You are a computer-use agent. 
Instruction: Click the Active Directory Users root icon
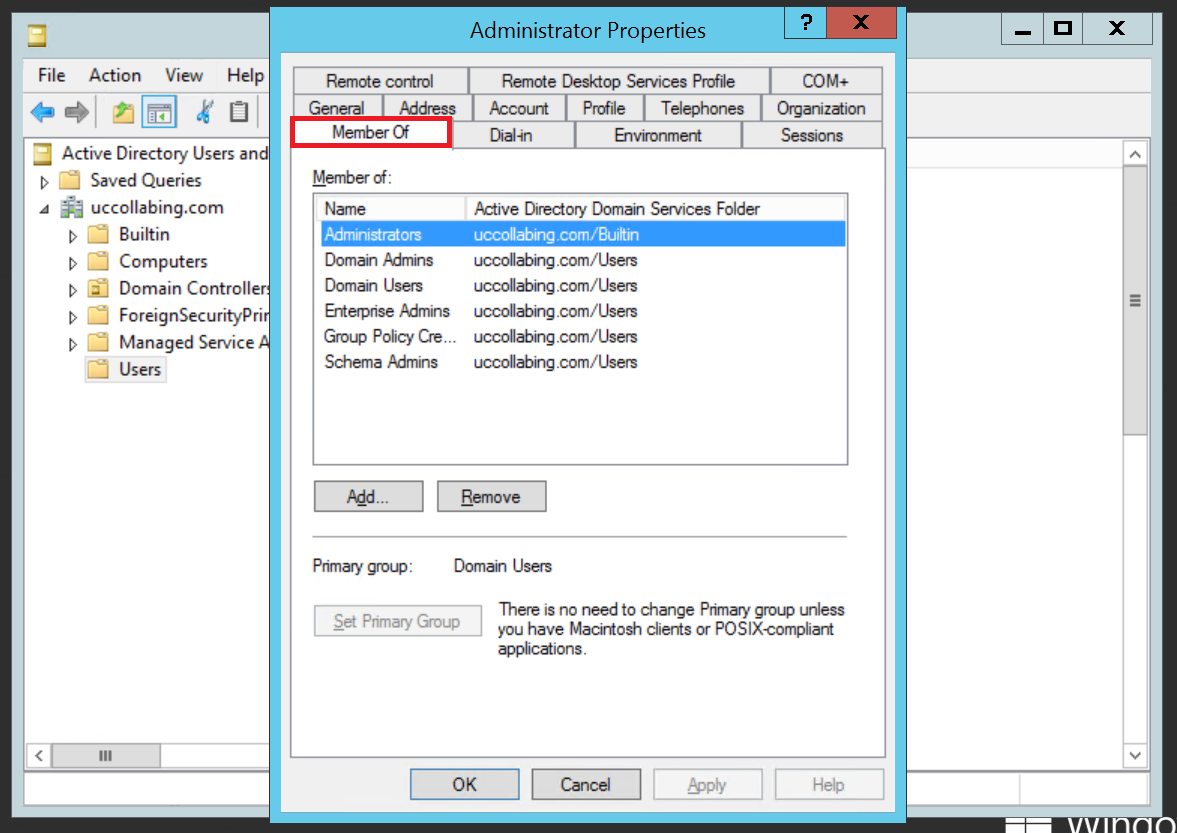43,154
